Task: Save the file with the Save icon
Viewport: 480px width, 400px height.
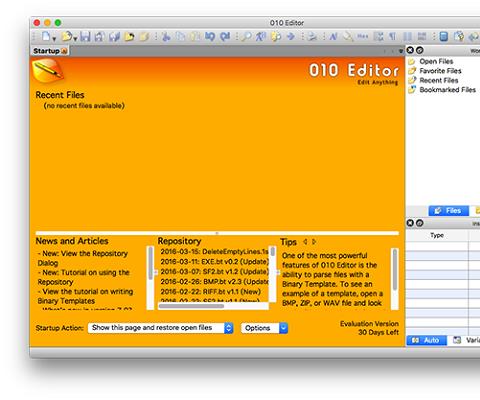Action: (x=85, y=36)
